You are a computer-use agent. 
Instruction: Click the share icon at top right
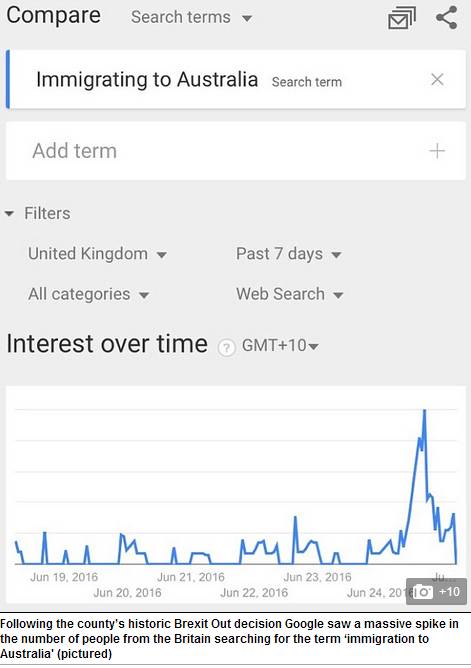pos(446,18)
